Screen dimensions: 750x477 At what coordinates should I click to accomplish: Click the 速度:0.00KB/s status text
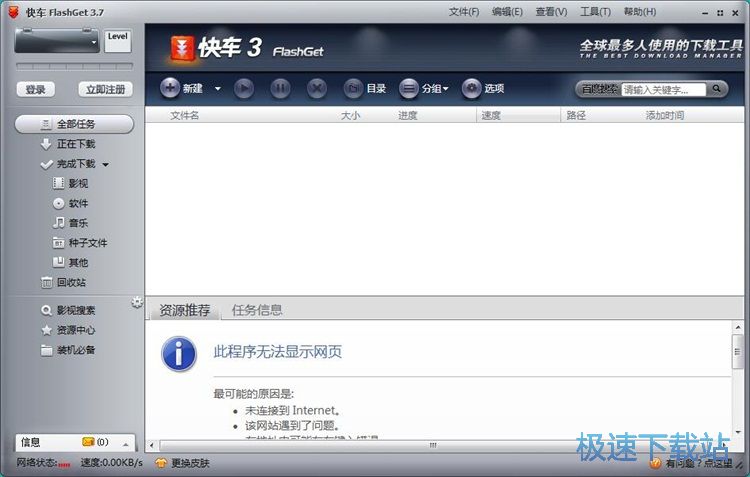(111, 463)
